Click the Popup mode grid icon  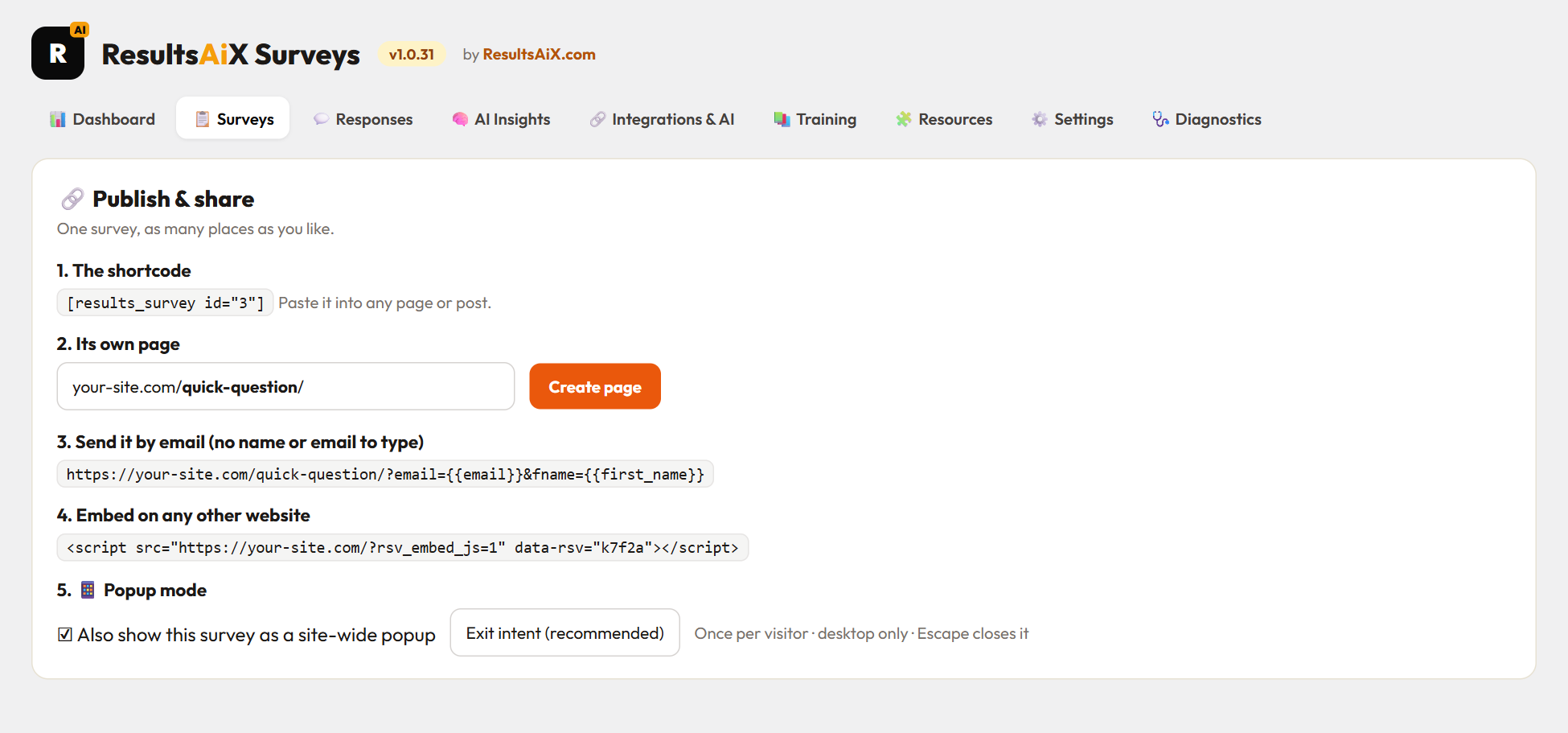(x=88, y=590)
